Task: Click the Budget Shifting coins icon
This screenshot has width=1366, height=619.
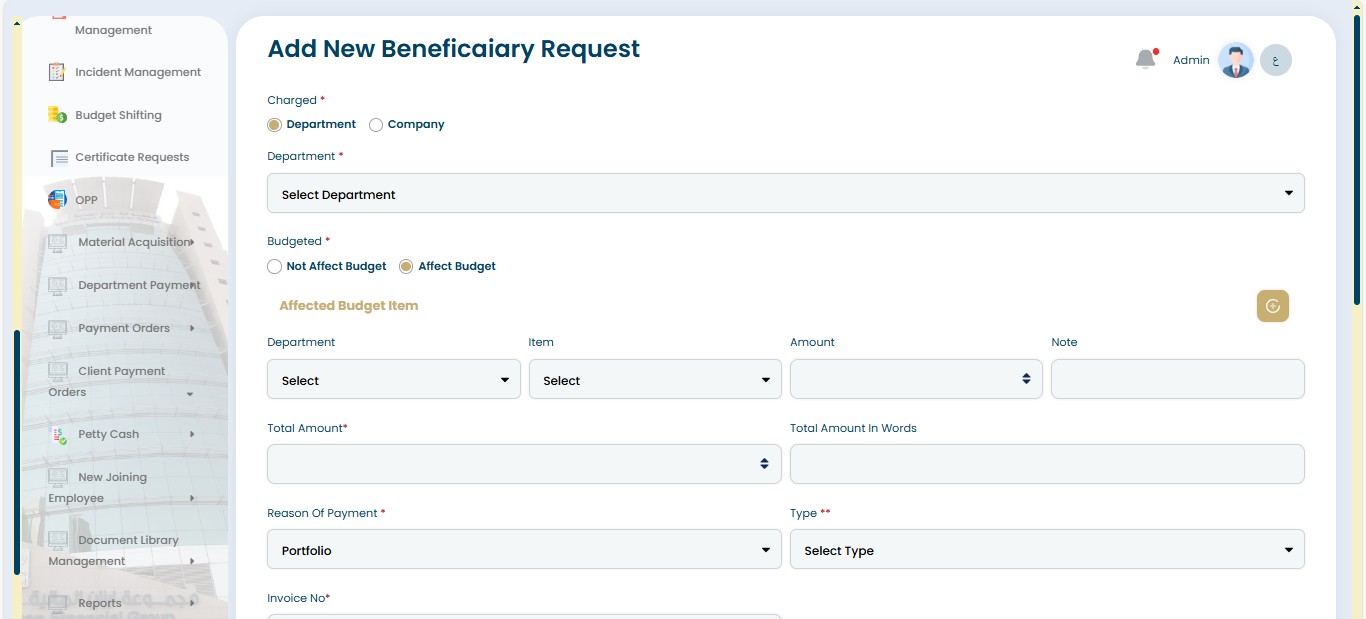Action: 57,115
